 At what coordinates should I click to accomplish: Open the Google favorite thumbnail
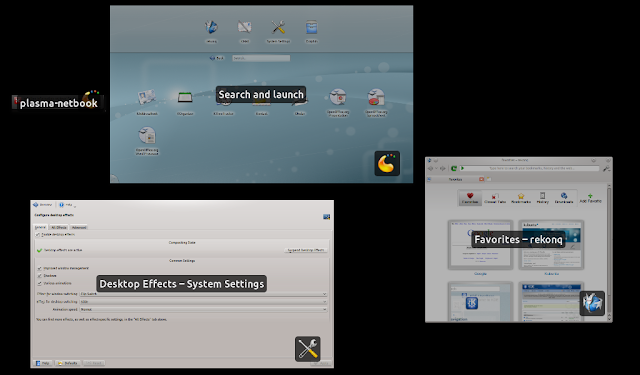coord(480,244)
